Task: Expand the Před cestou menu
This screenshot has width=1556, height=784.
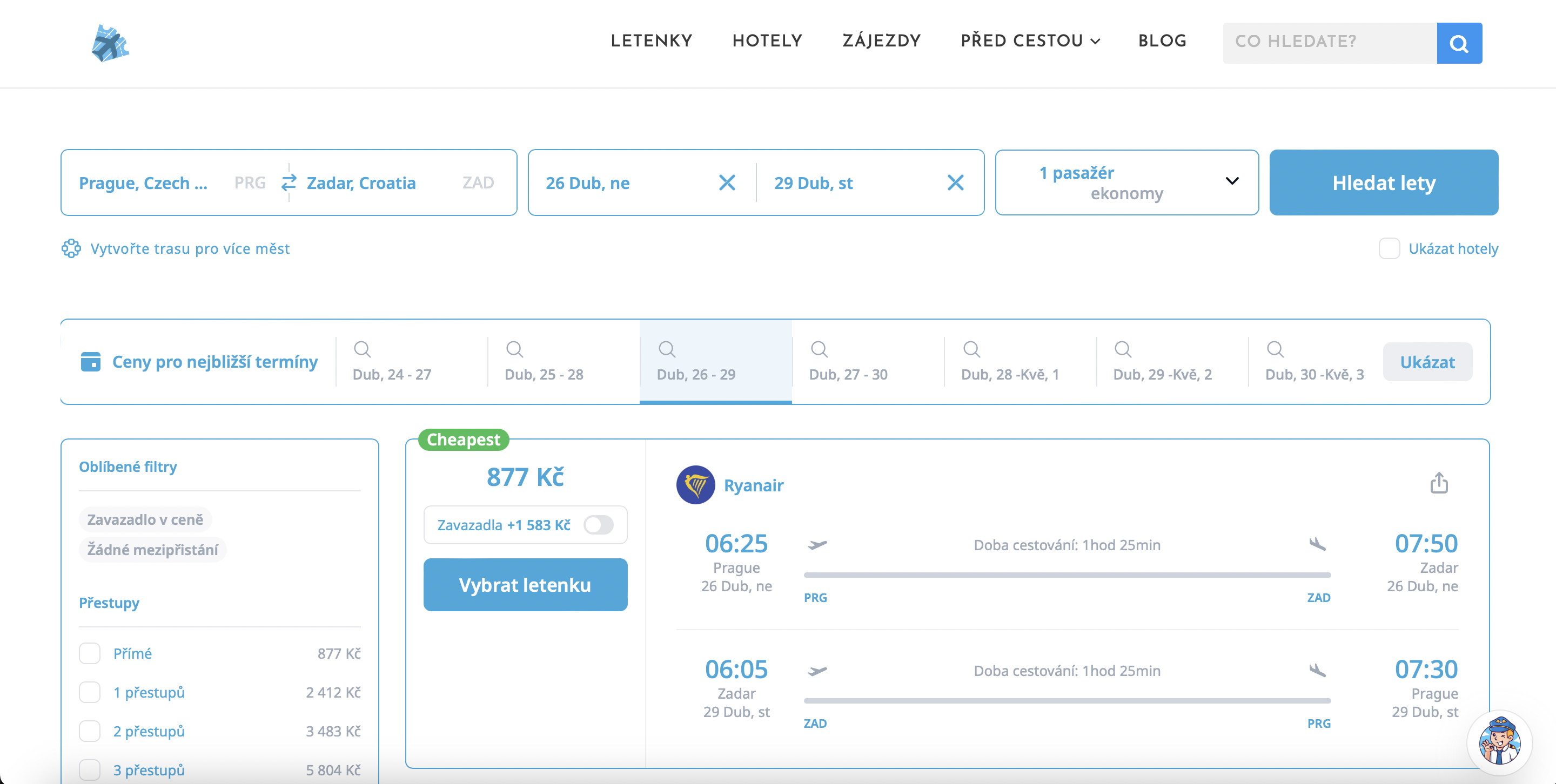Action: click(x=1030, y=41)
